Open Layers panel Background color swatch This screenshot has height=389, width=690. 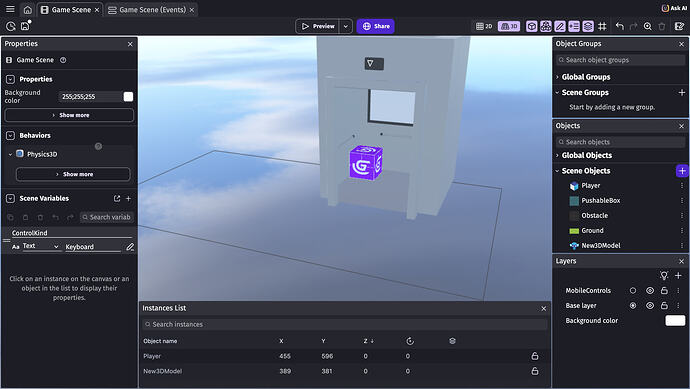click(x=675, y=320)
